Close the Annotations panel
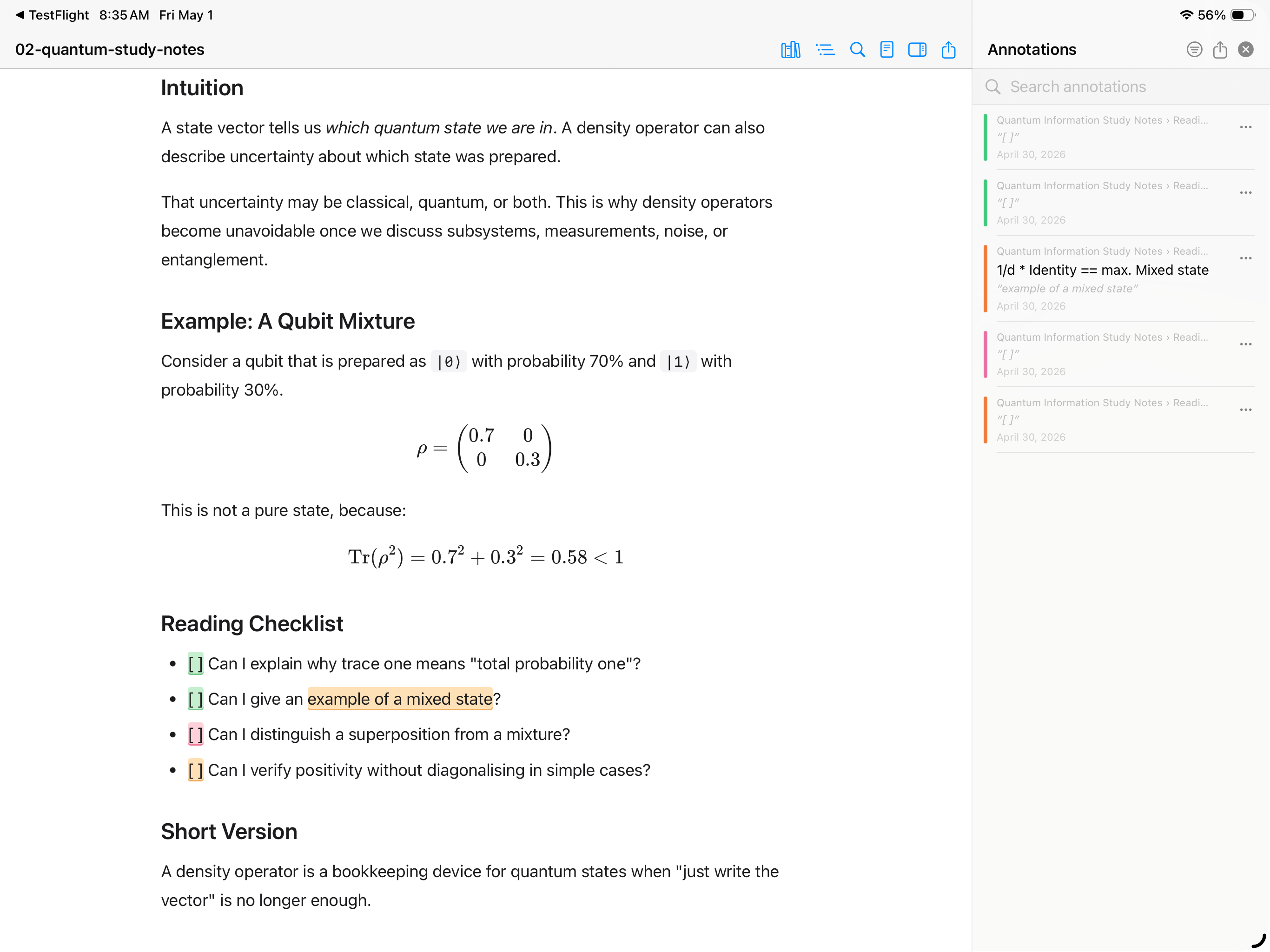This screenshot has height=952, width=1270. tap(1245, 50)
